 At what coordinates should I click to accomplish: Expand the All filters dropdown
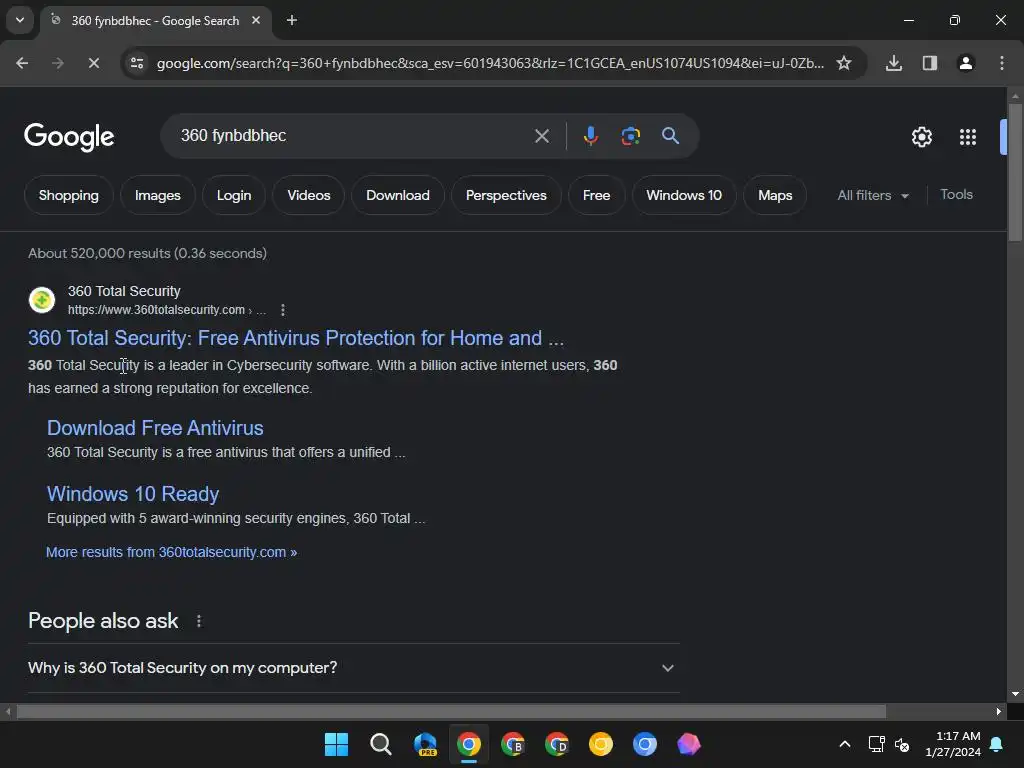click(873, 195)
